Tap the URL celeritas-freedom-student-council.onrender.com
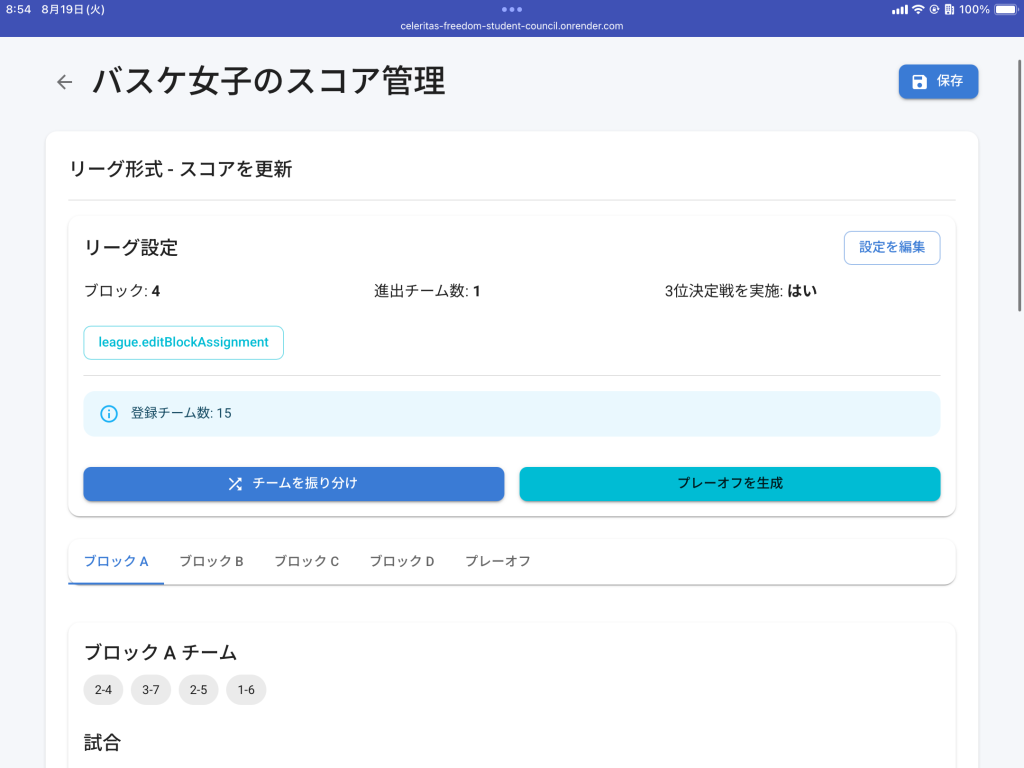This screenshot has height=768, width=1024. [512, 26]
